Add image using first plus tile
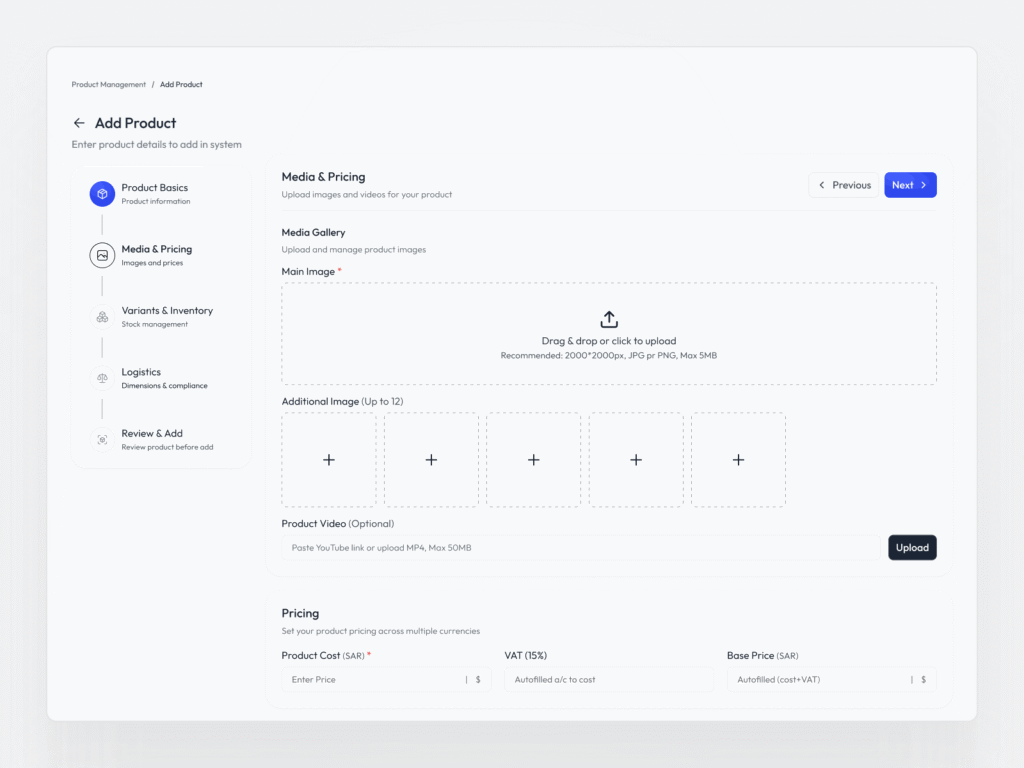Image resolution: width=1024 pixels, height=768 pixels. point(329,460)
